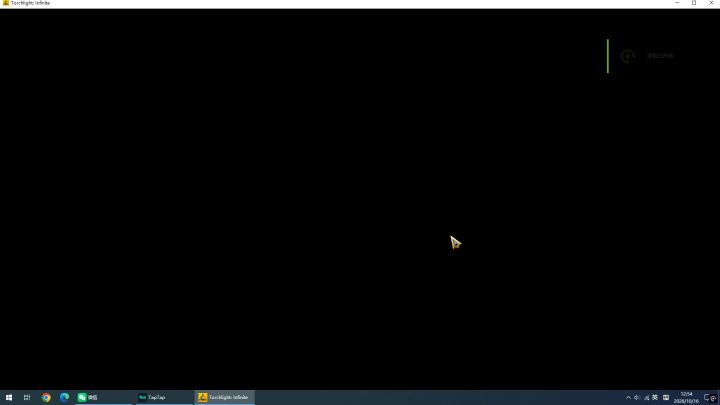Switch the input language indicator

coord(655,398)
